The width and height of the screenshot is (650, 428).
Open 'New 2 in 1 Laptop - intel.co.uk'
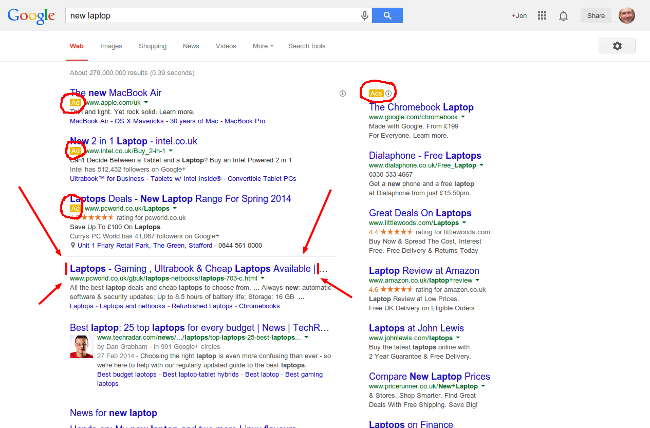pos(133,141)
